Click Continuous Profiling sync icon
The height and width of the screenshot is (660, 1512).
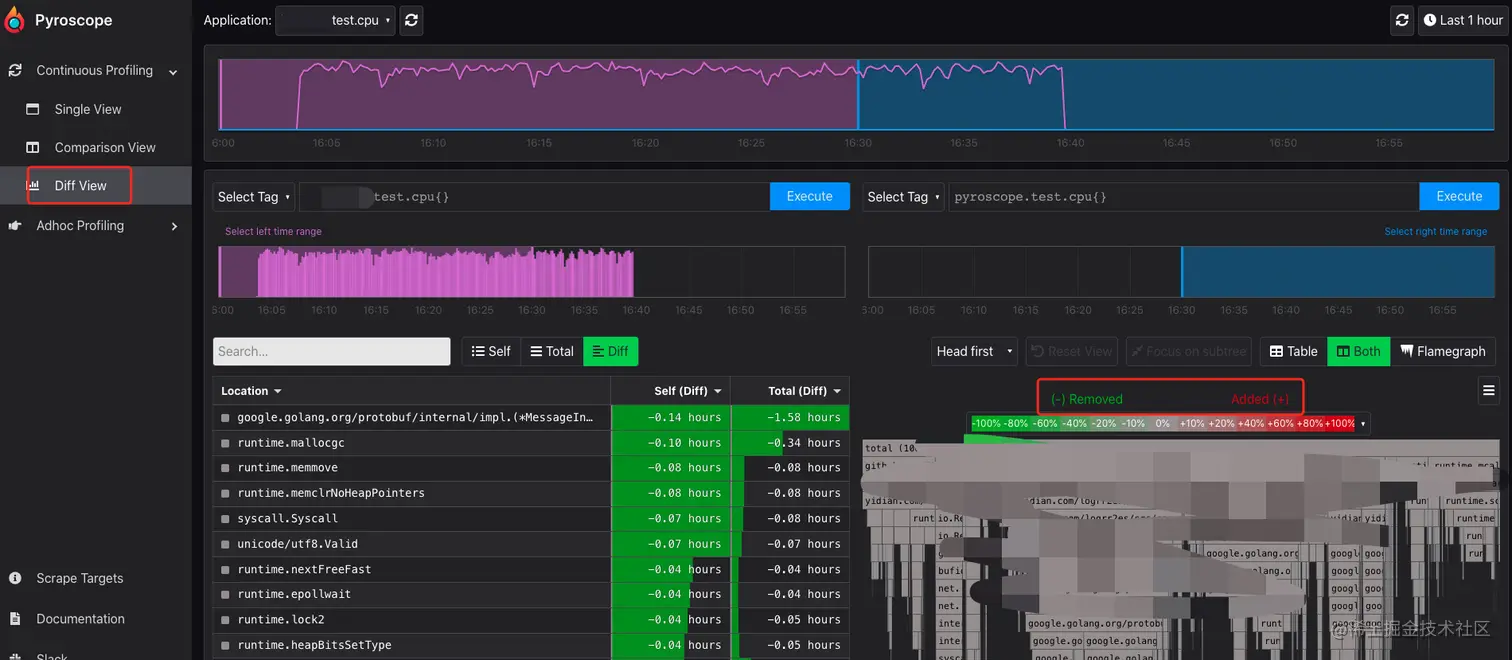pos(15,70)
